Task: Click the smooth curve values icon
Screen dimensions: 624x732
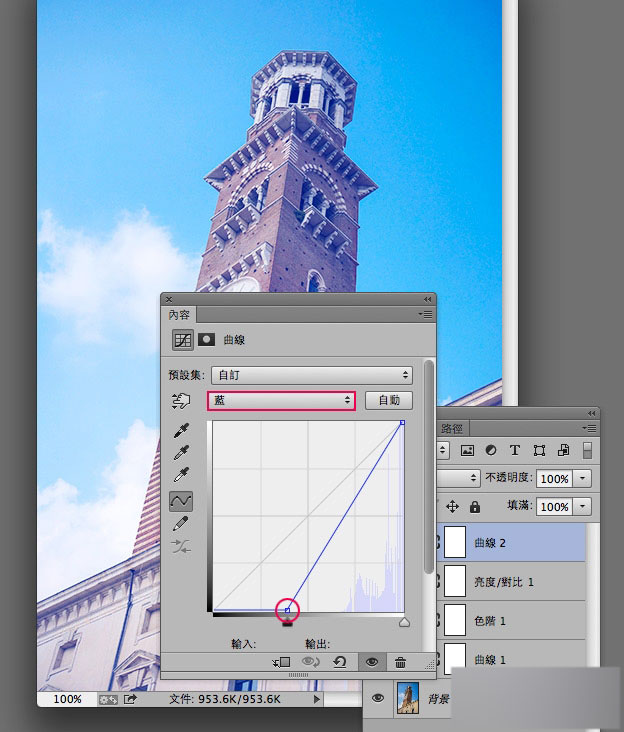Action: coord(181,546)
